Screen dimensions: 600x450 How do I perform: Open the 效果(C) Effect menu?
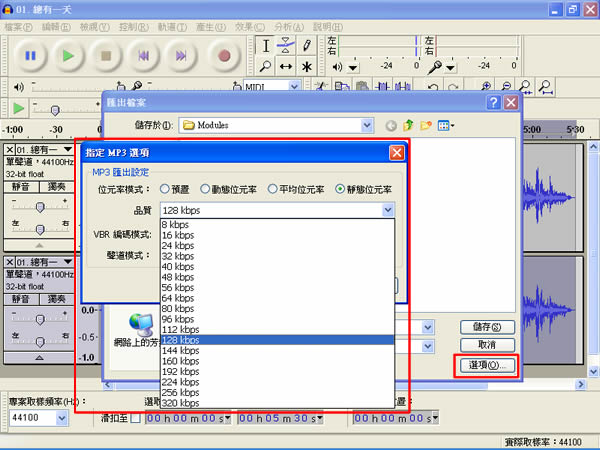250,27
